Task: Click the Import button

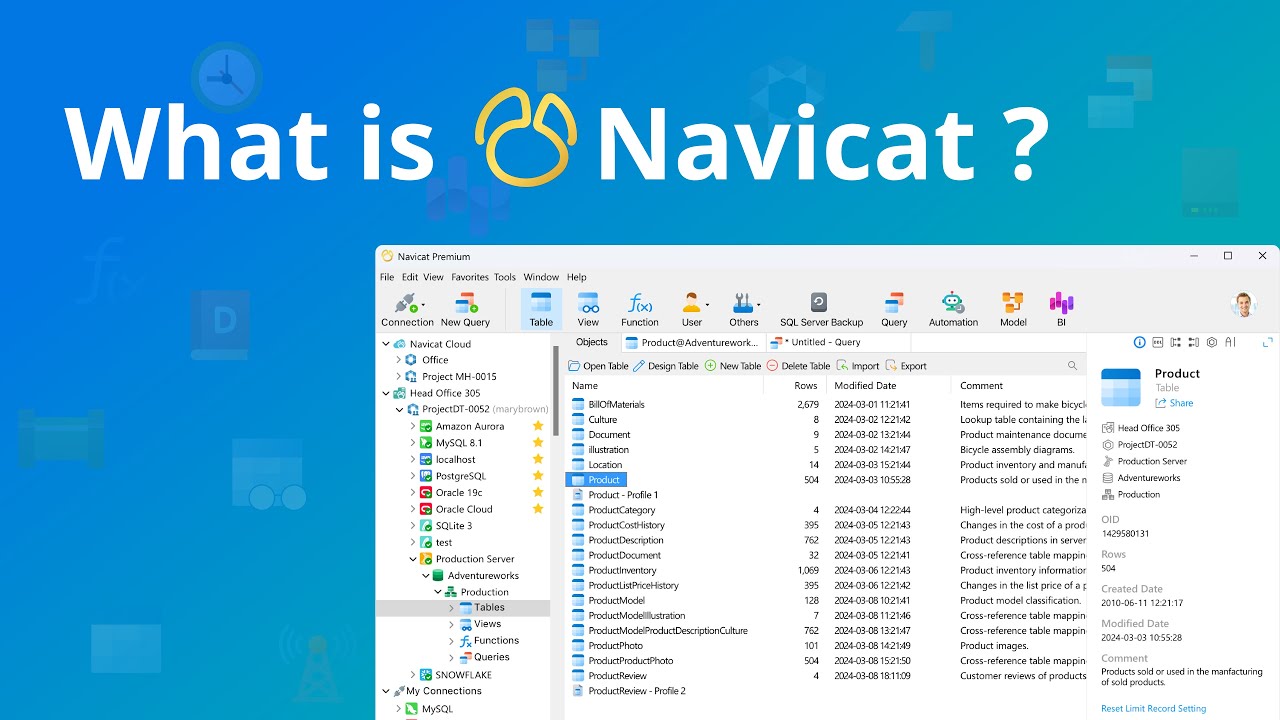Action: point(858,366)
